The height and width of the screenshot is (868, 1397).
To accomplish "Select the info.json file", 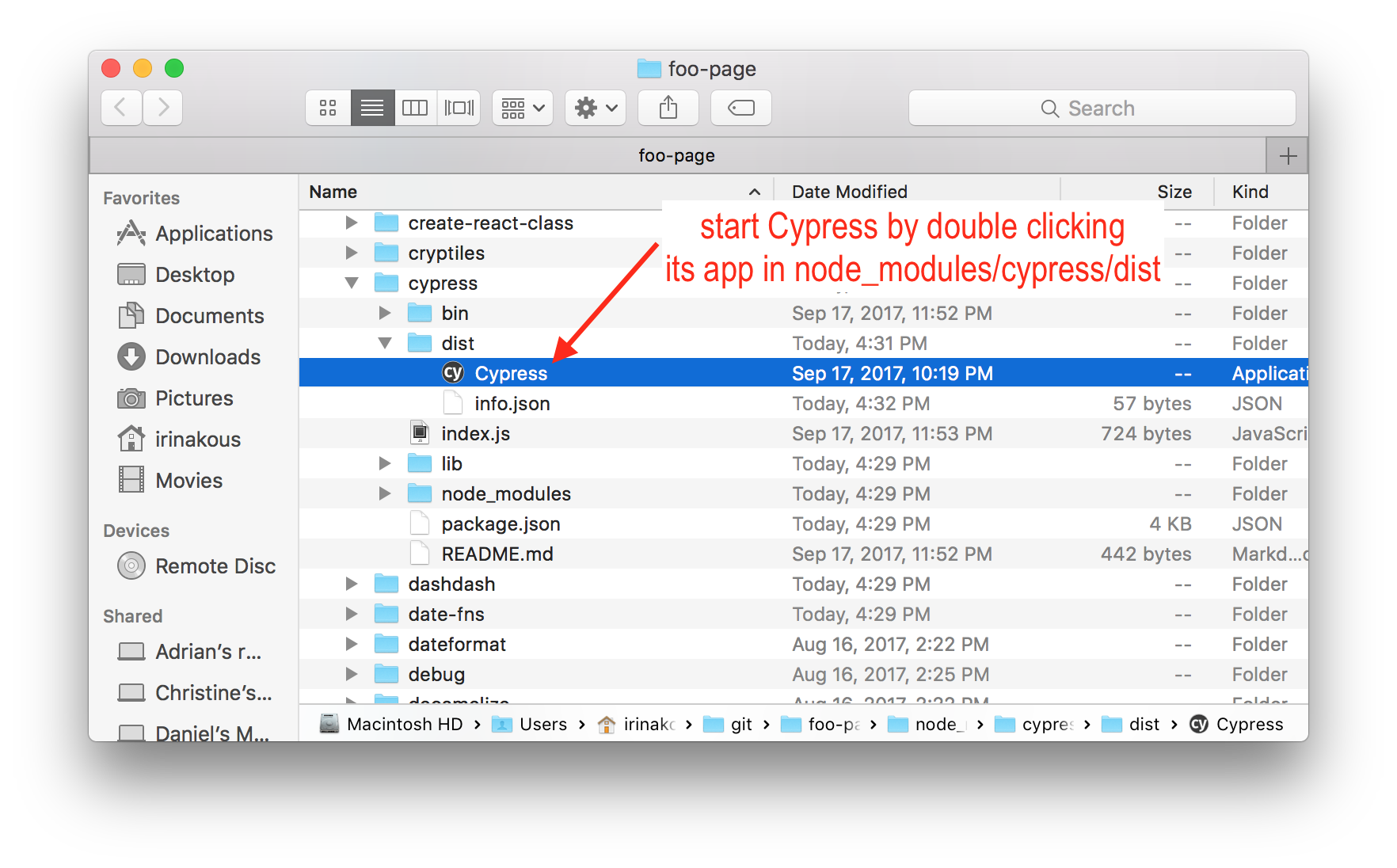I will tap(511, 403).
